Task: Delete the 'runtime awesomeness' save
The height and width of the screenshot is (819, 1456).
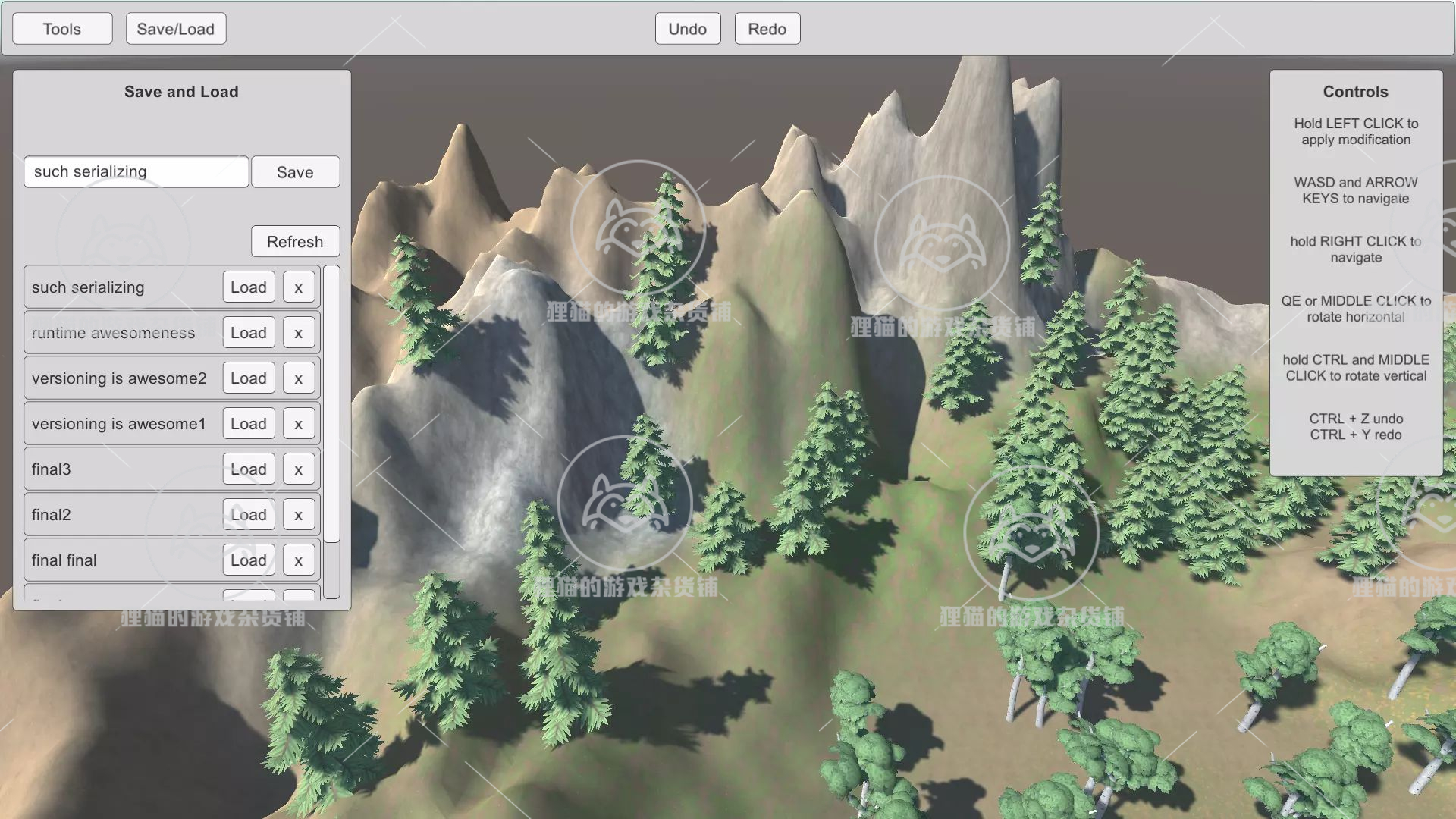Action: click(x=299, y=333)
